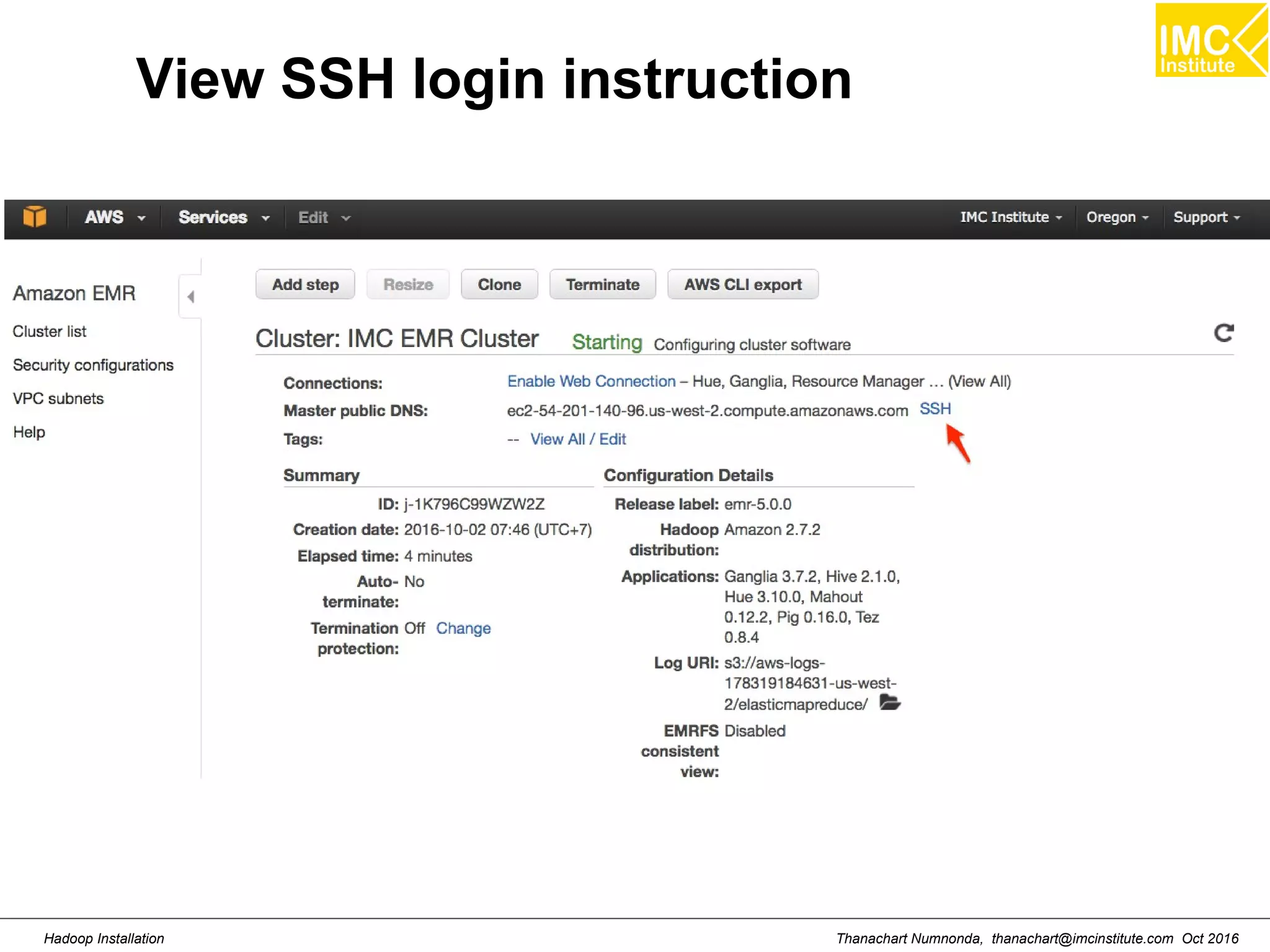This screenshot has height=952, width=1270.
Task: Click the release label emr-5.0.0
Action: pos(757,505)
